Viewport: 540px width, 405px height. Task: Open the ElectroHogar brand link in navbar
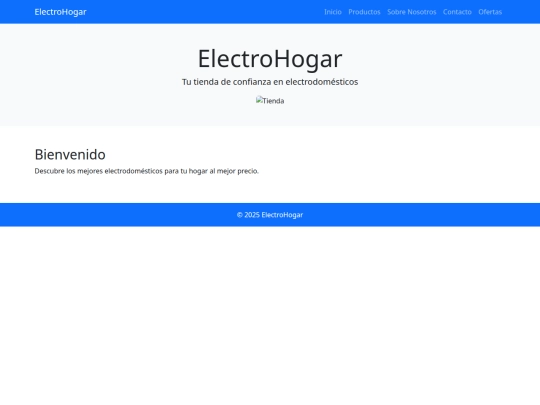(60, 12)
